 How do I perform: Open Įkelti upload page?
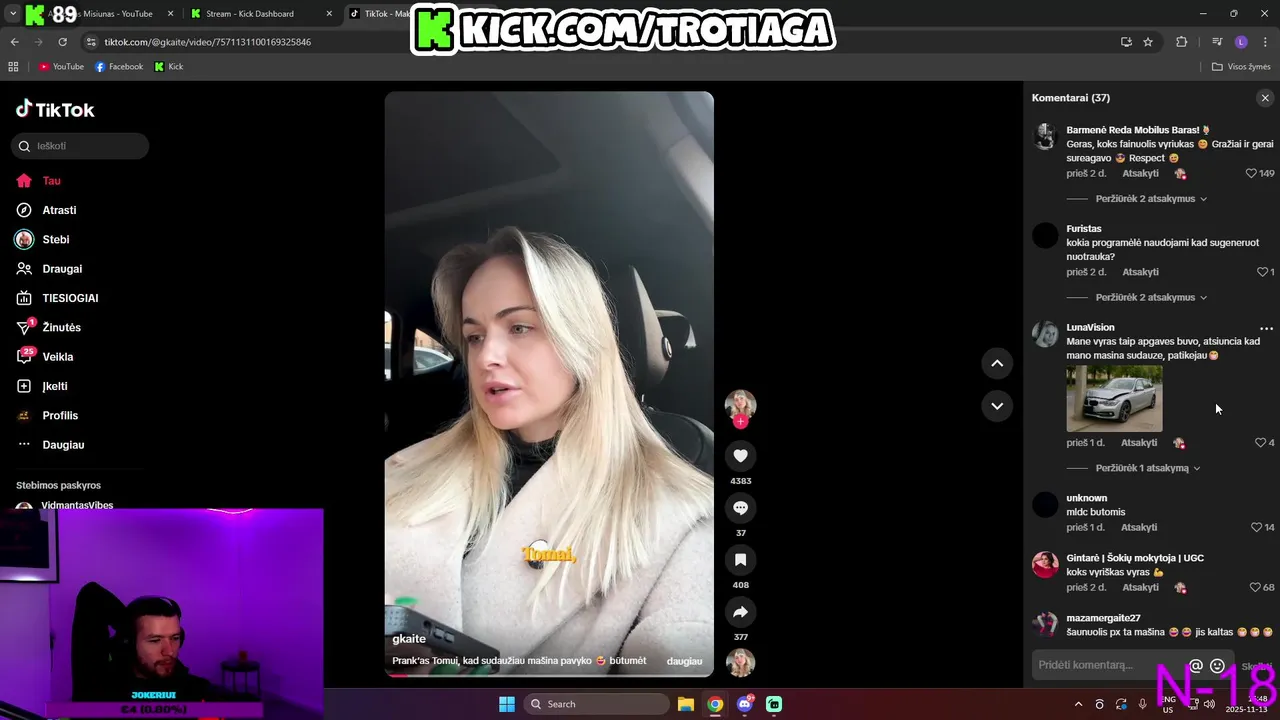(54, 386)
